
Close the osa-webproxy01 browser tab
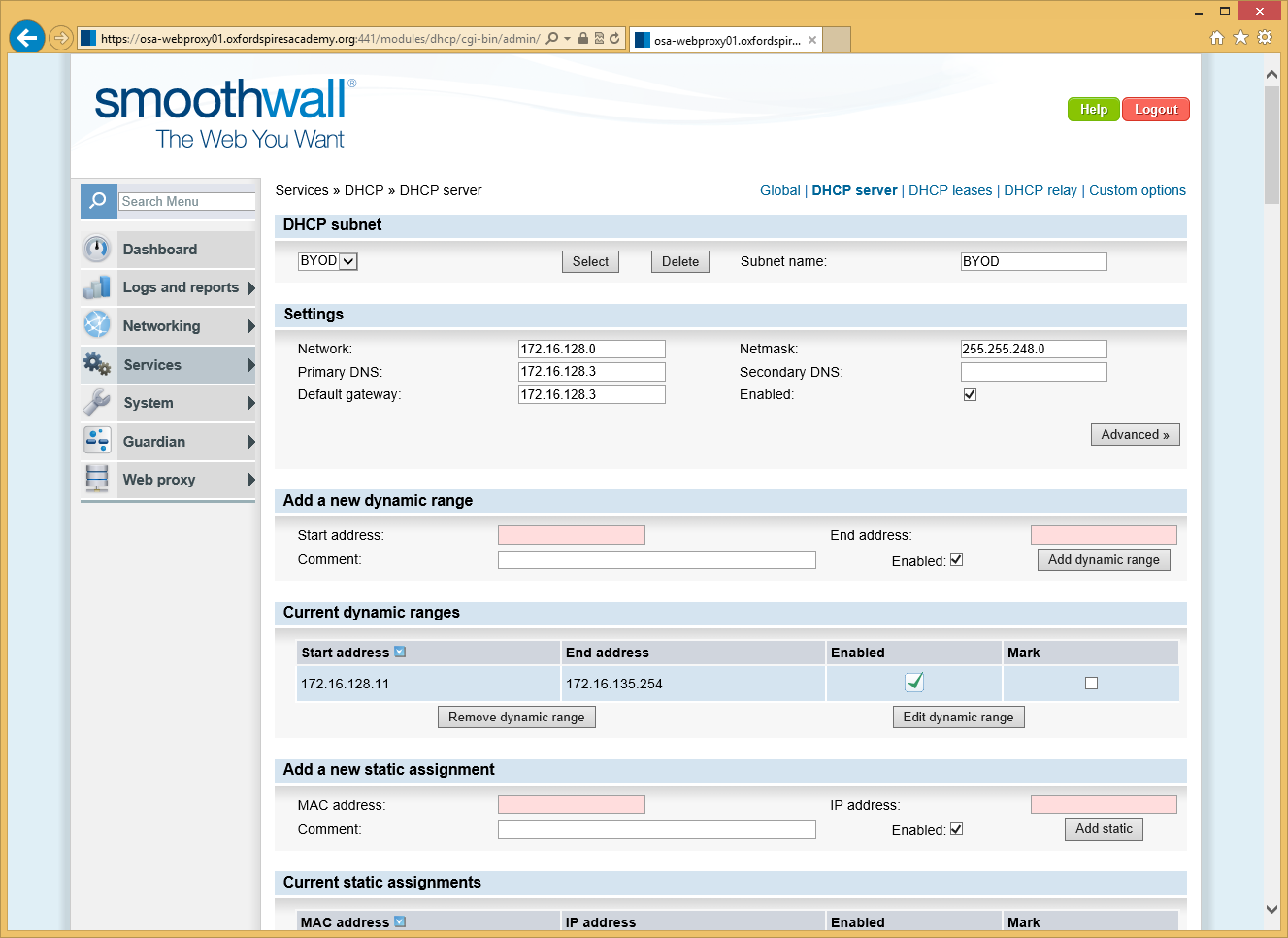(812, 40)
